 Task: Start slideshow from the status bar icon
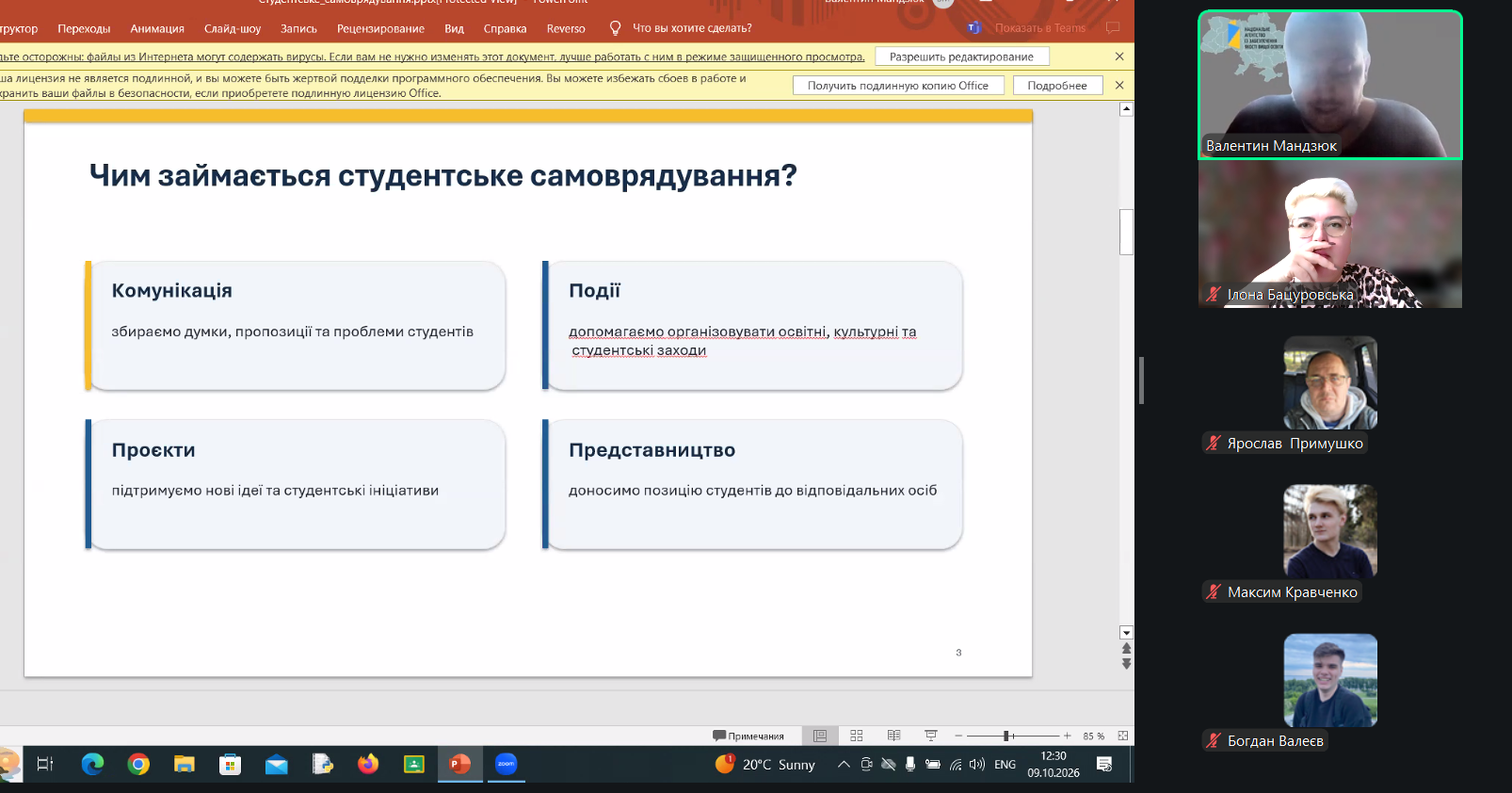tap(931, 736)
